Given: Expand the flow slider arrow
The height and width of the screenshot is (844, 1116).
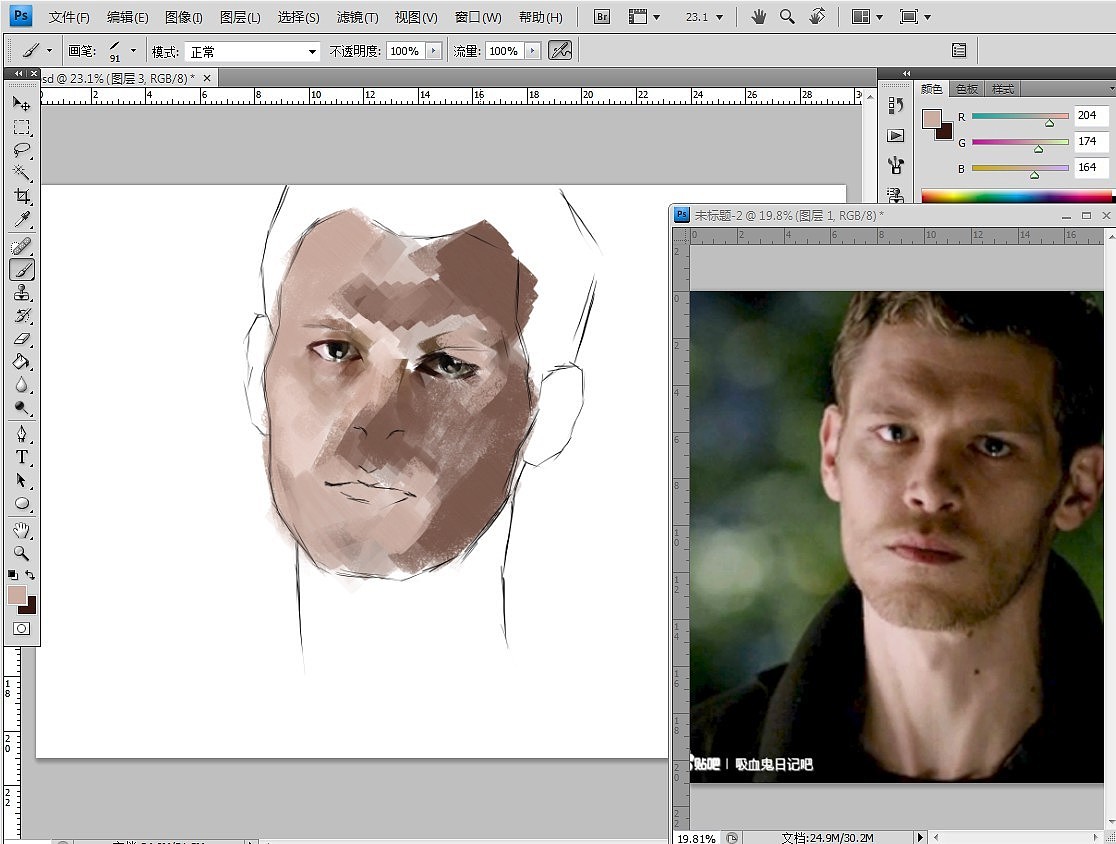Looking at the screenshot, I should pos(533,51).
